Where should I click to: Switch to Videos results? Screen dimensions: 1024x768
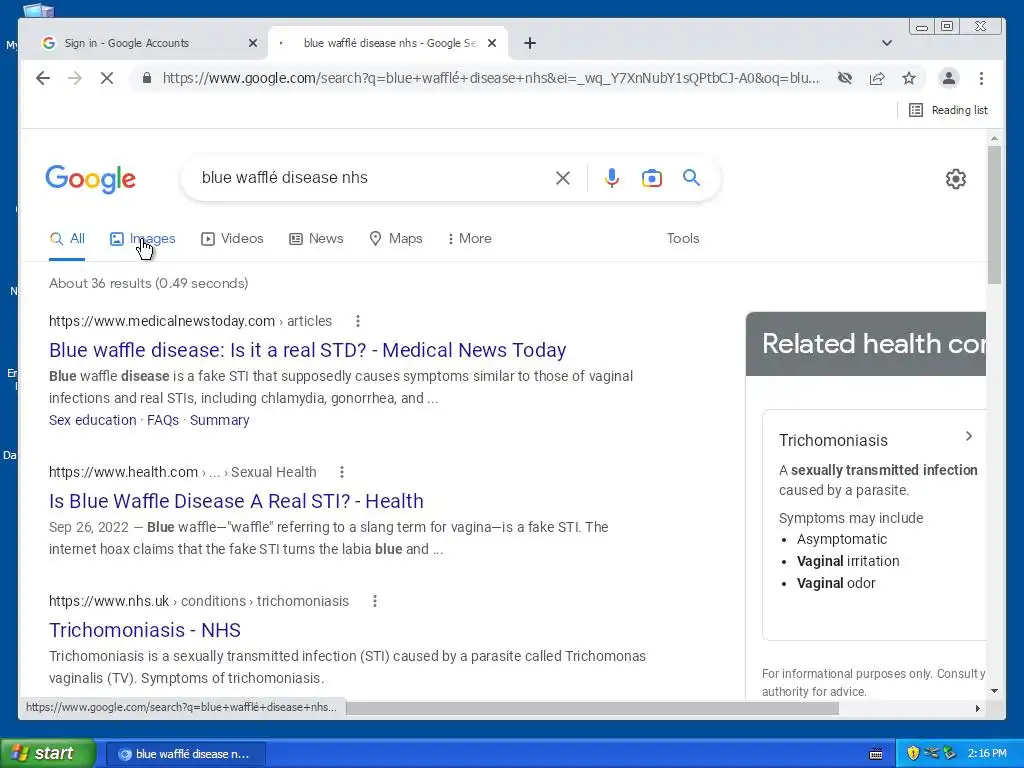coord(232,239)
